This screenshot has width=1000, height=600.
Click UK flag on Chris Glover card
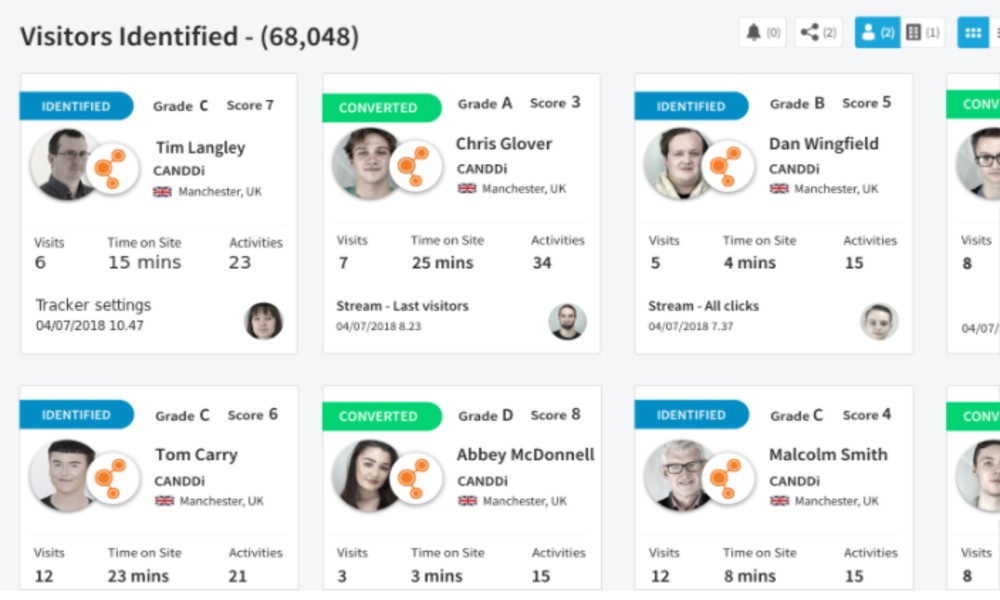click(x=467, y=189)
